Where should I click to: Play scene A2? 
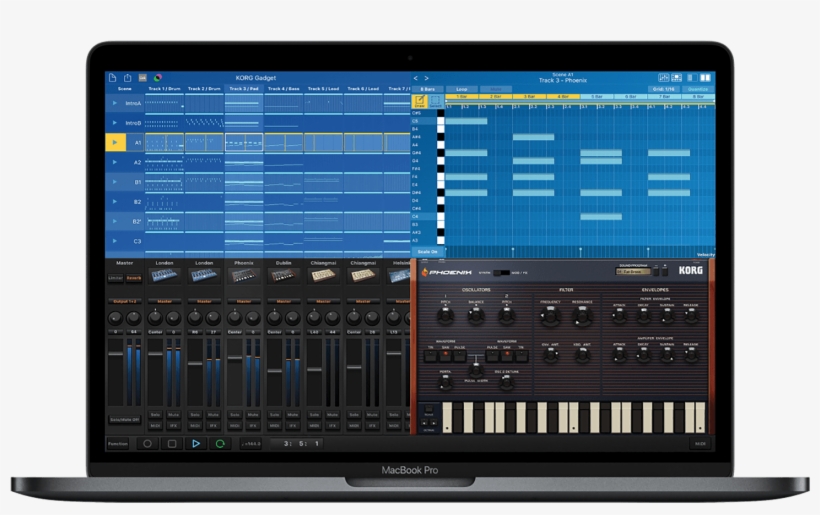[x=115, y=162]
